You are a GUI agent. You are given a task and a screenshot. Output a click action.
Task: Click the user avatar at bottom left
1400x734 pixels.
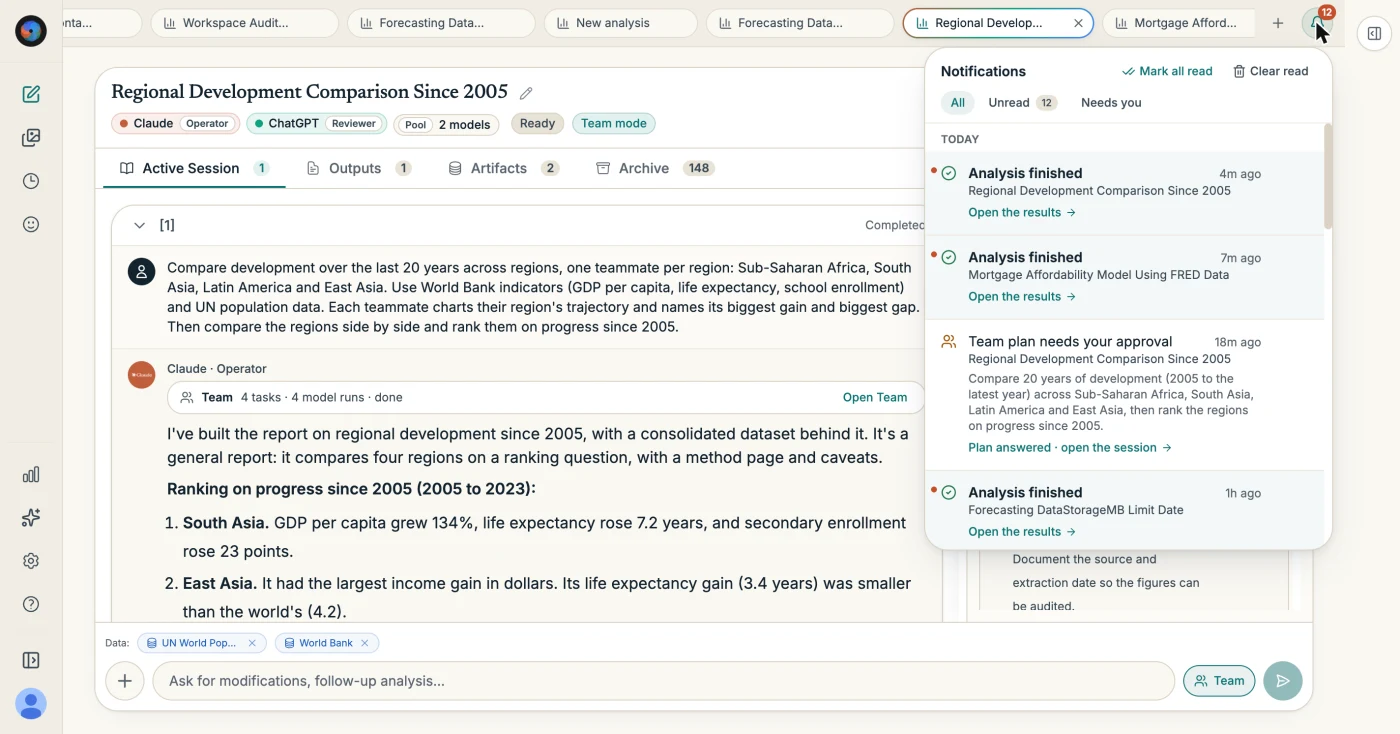pos(31,704)
